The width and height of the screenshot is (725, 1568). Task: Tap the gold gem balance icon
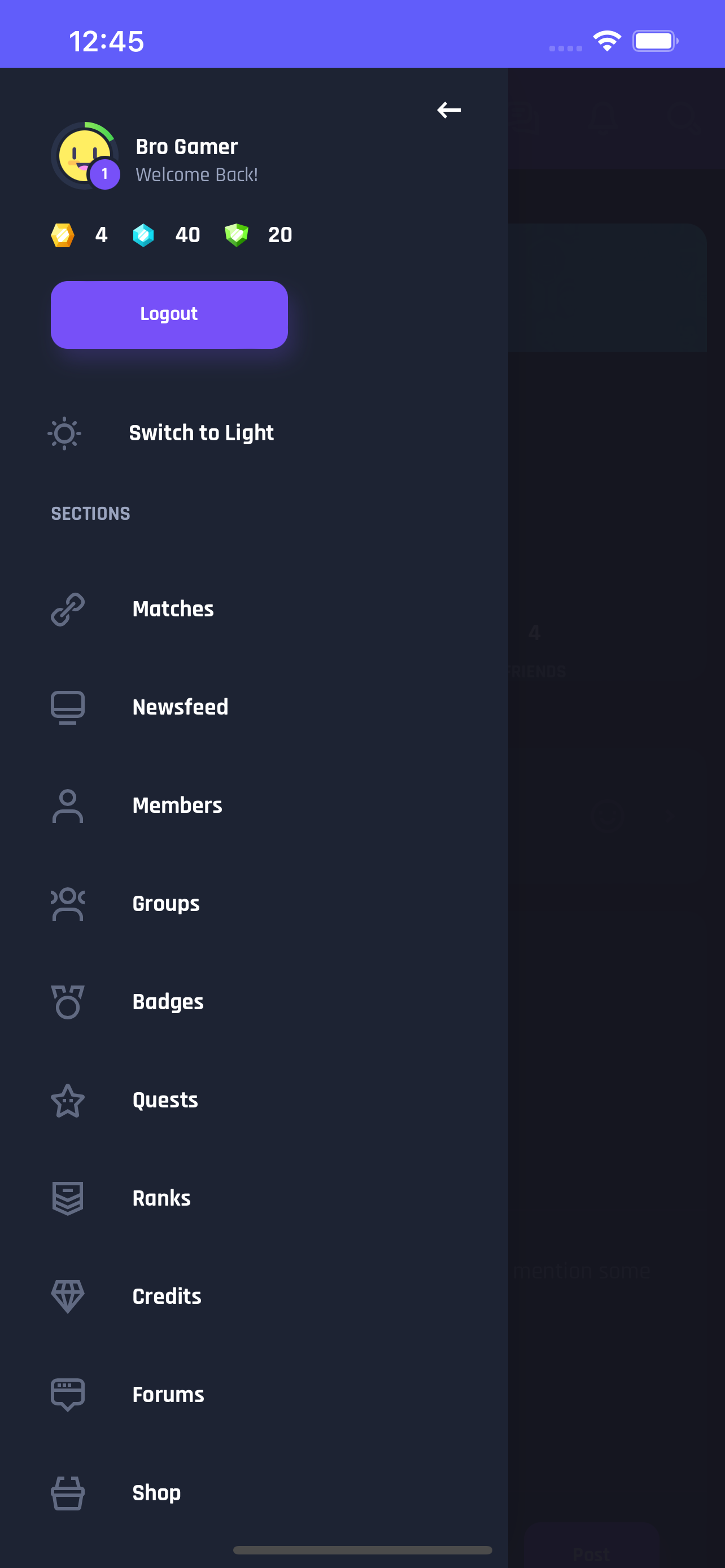[x=62, y=235]
